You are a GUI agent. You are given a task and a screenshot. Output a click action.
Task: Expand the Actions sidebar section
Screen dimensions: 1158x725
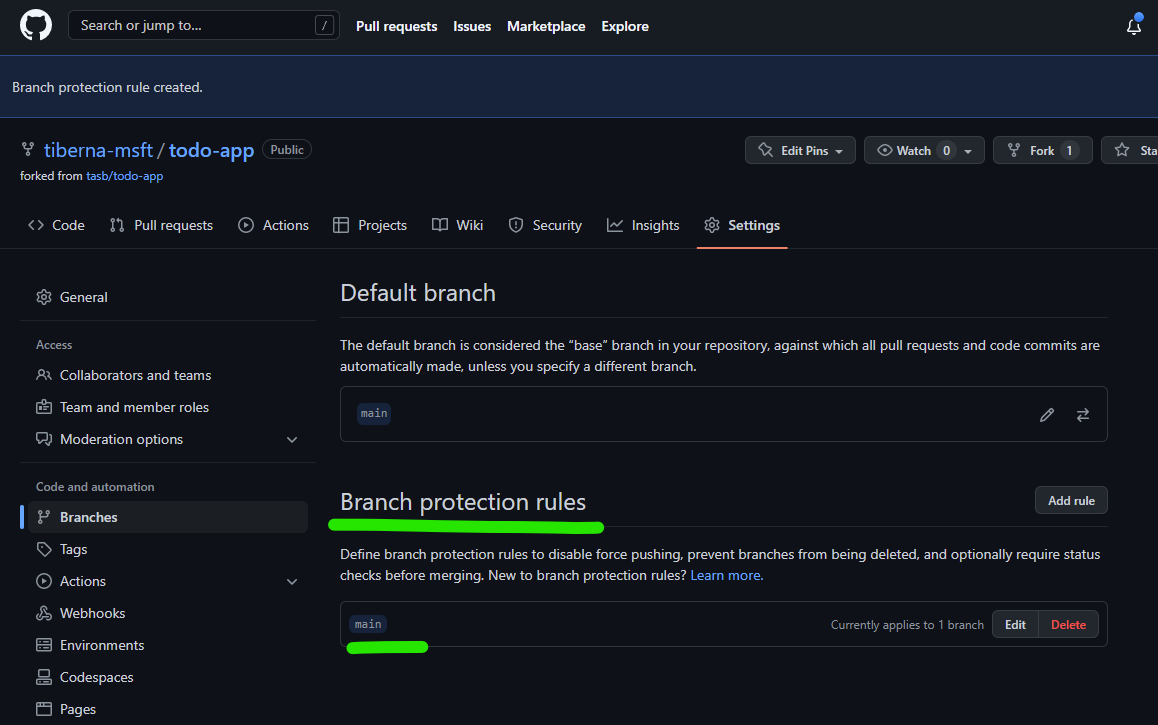(292, 581)
